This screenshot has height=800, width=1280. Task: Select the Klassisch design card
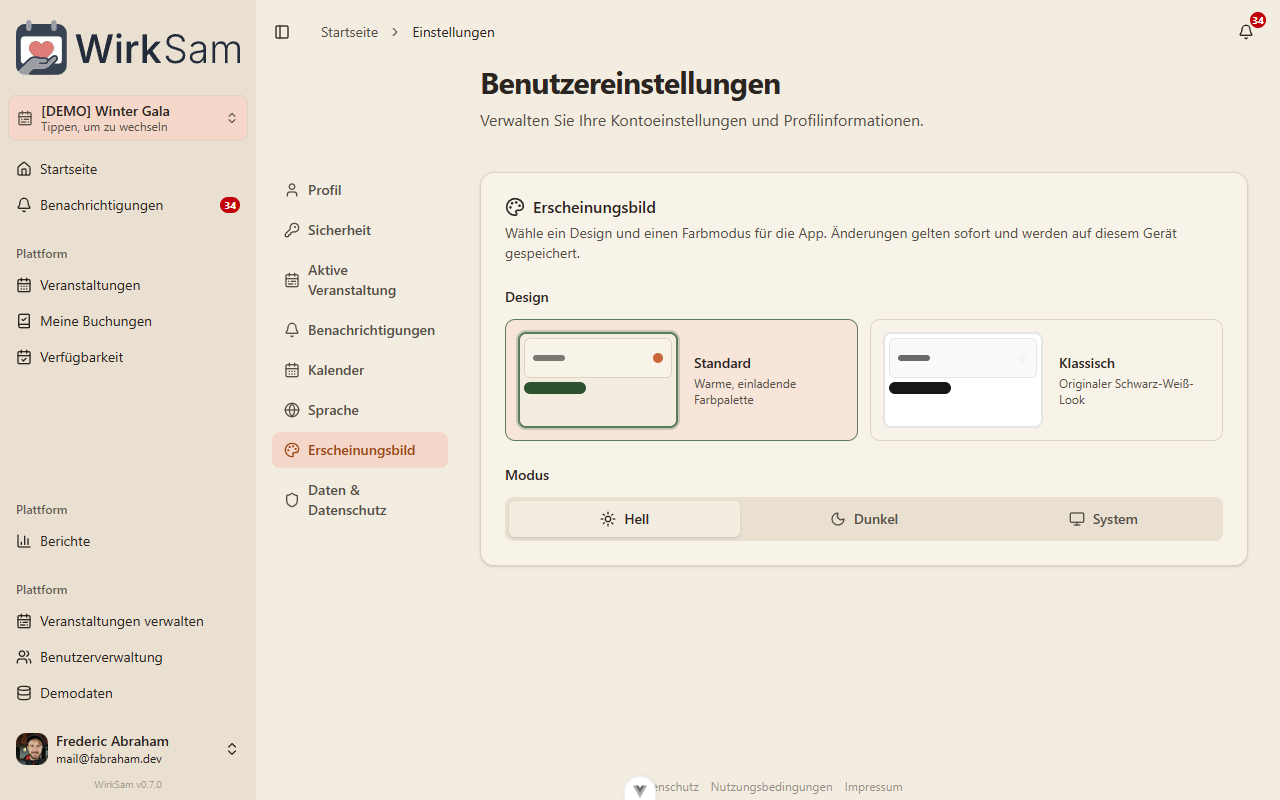[x=1046, y=380]
